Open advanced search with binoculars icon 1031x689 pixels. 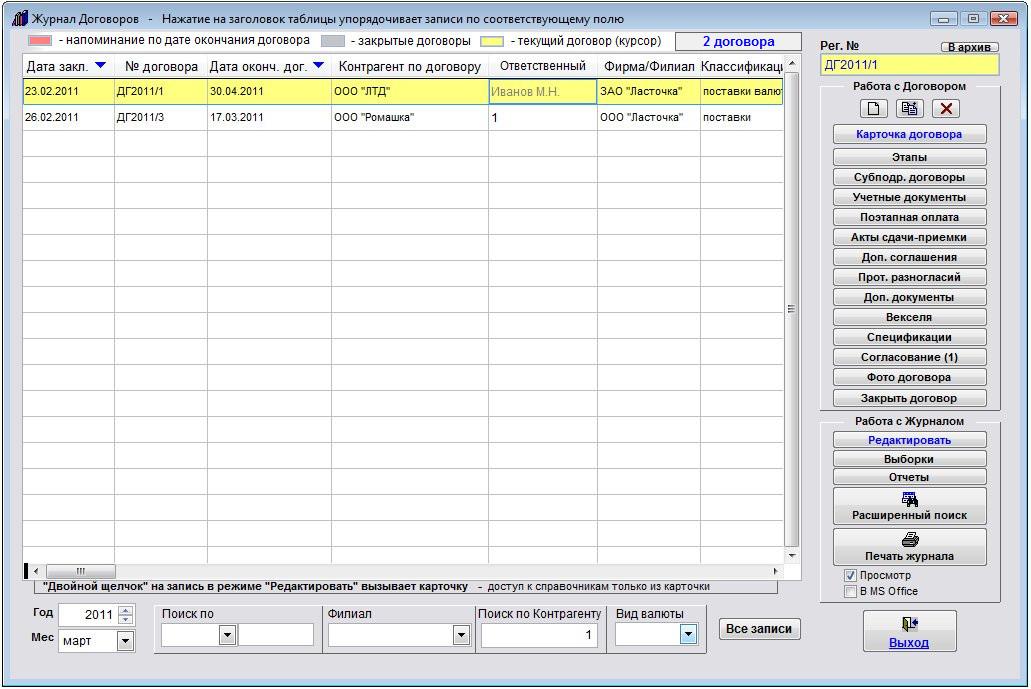[x=909, y=499]
